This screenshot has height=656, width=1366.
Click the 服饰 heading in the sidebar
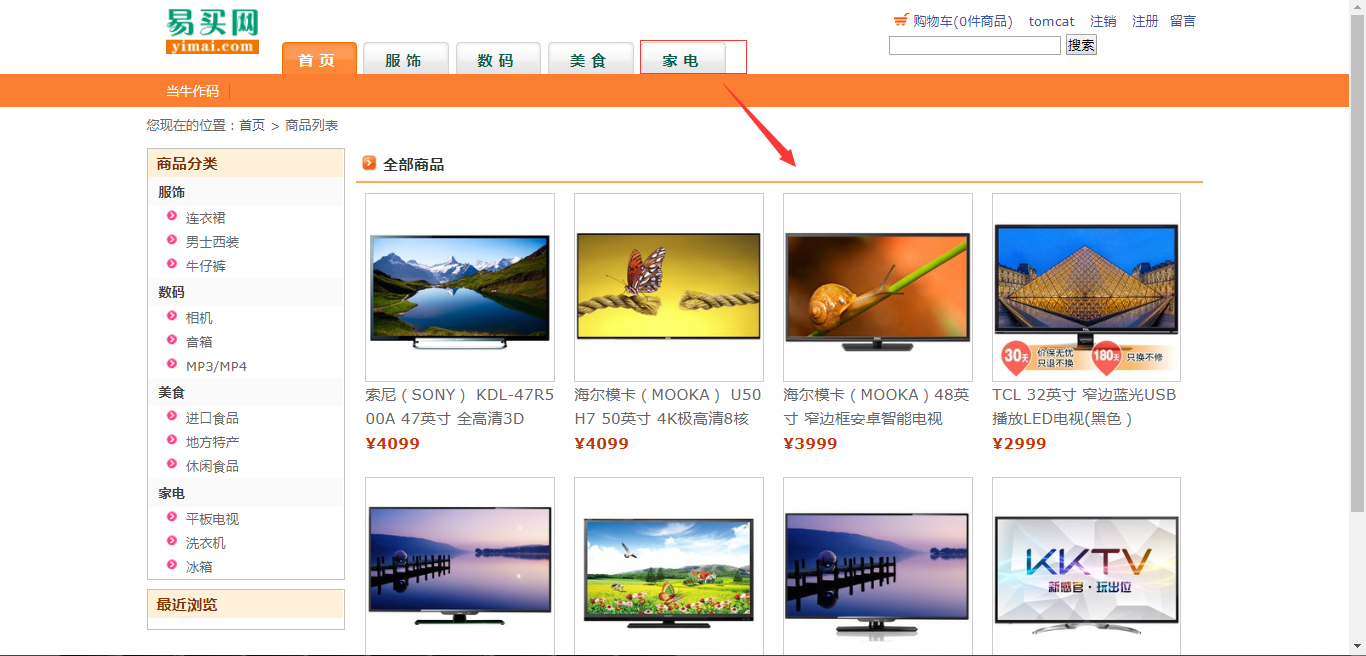(172, 192)
